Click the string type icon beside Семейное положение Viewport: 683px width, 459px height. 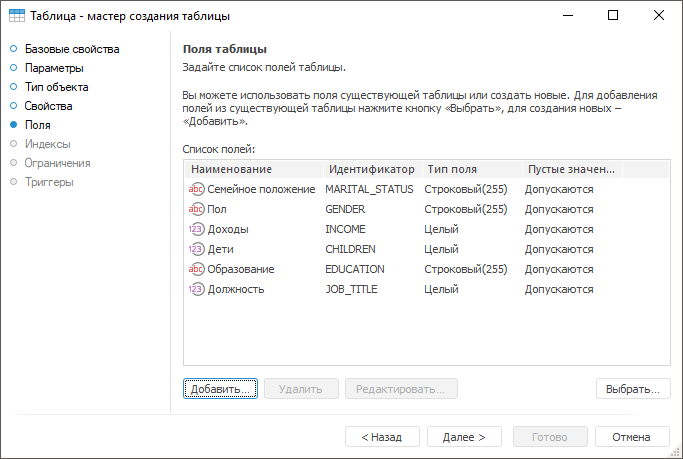(x=196, y=189)
